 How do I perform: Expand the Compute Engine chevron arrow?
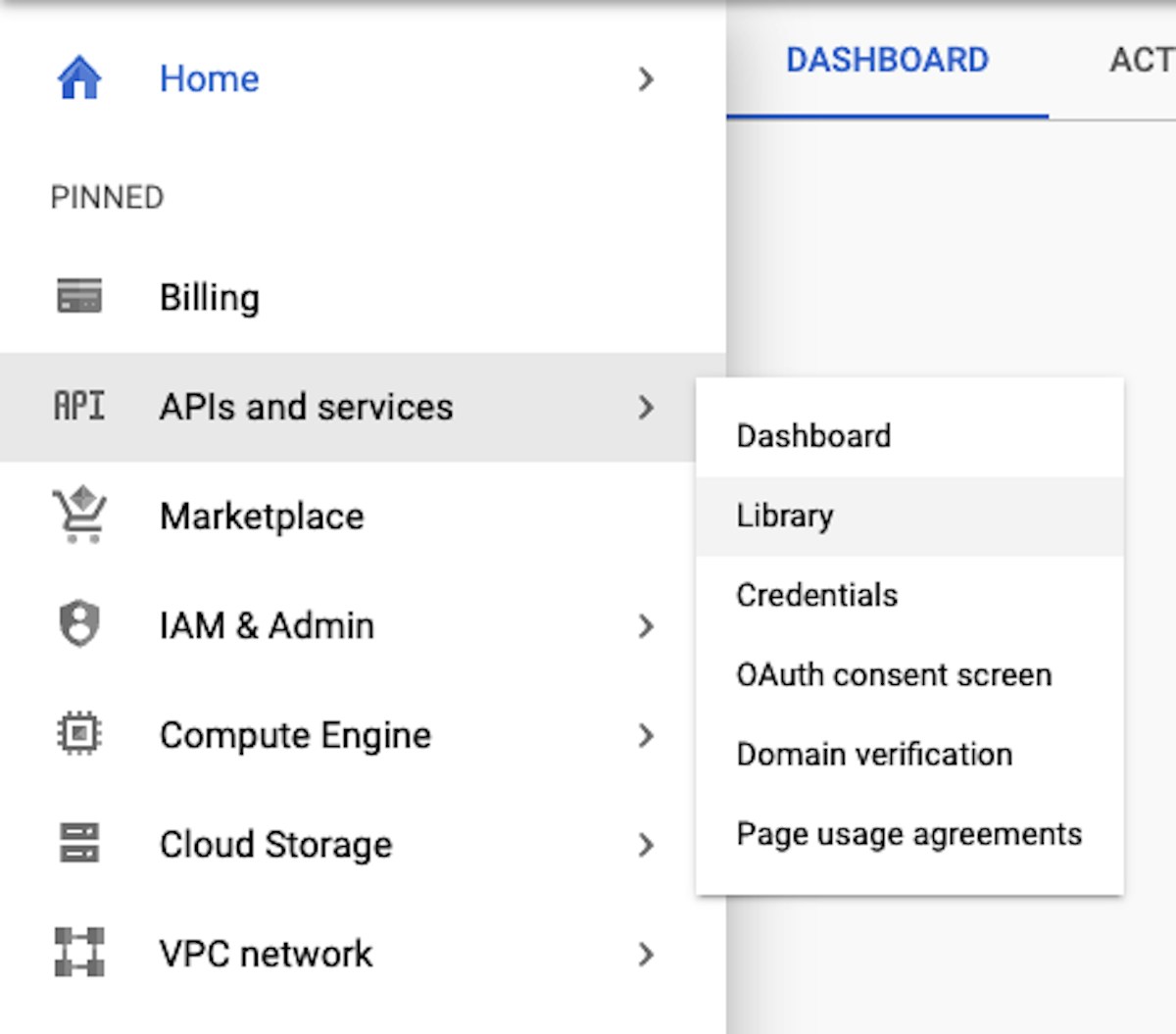[645, 735]
